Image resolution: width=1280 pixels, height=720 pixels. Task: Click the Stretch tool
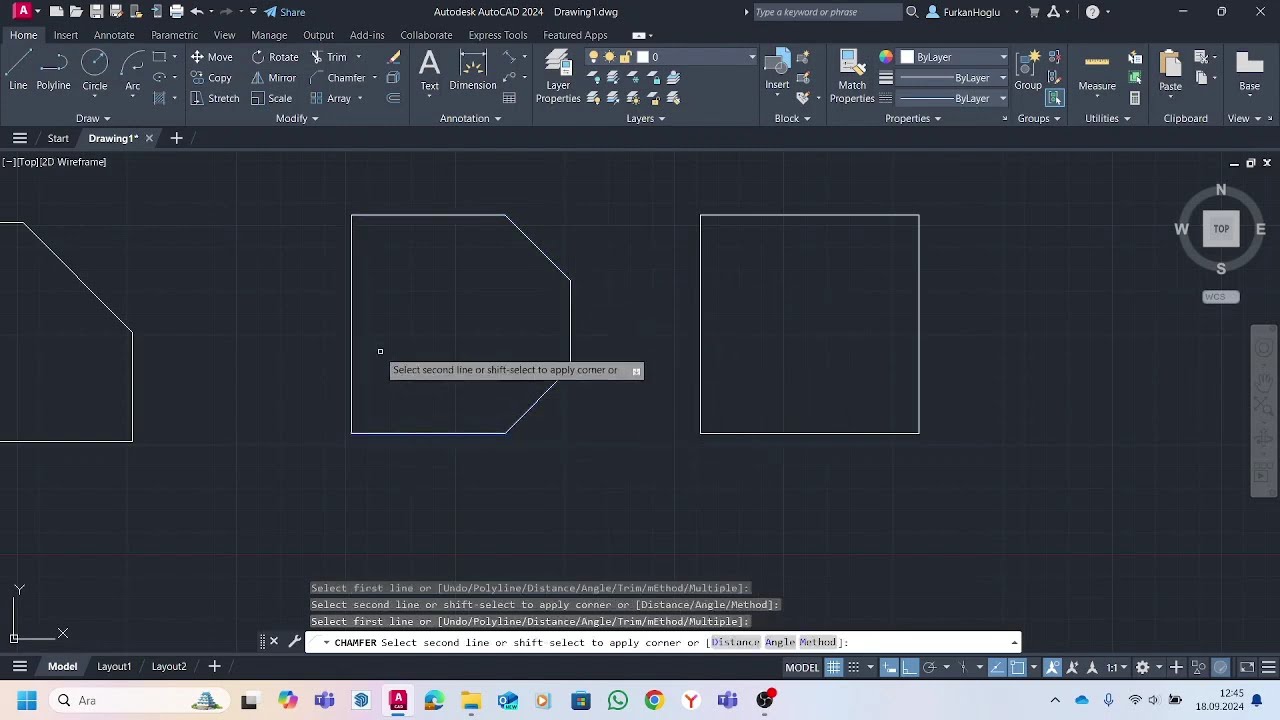(x=215, y=98)
